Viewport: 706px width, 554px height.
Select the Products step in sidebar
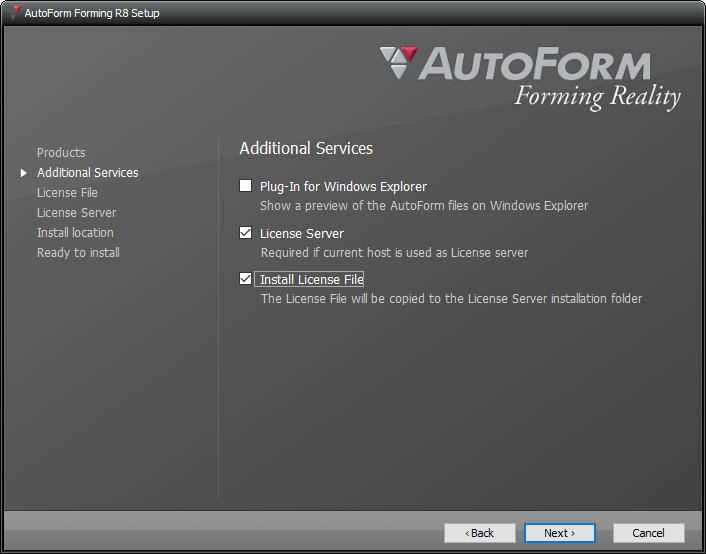(61, 153)
